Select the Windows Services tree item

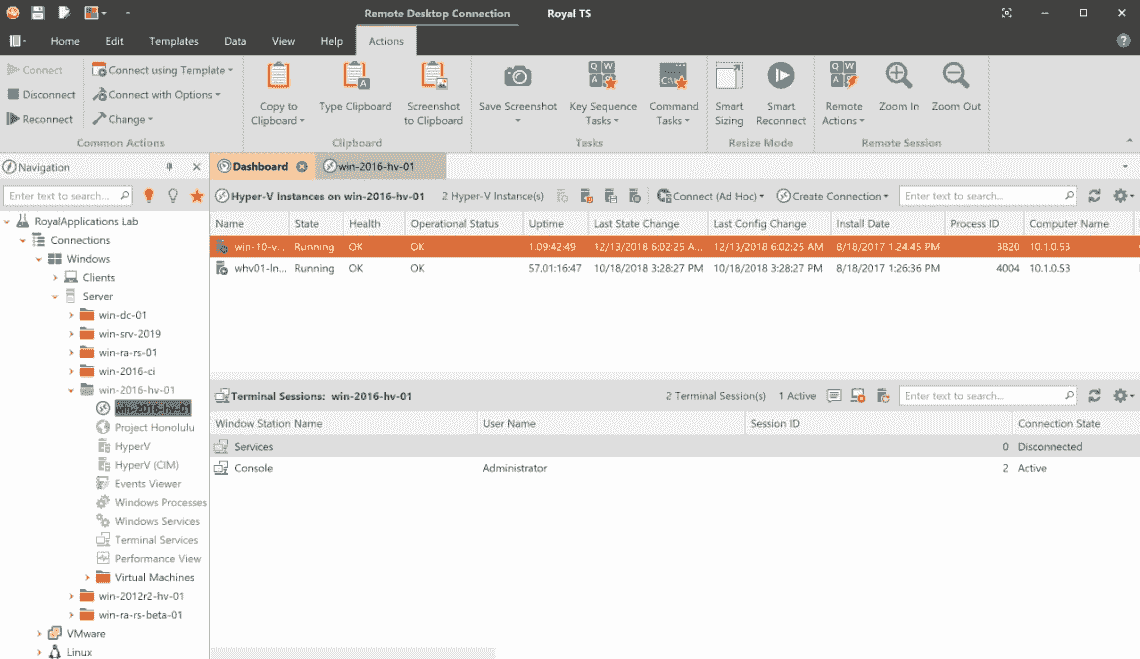157,521
